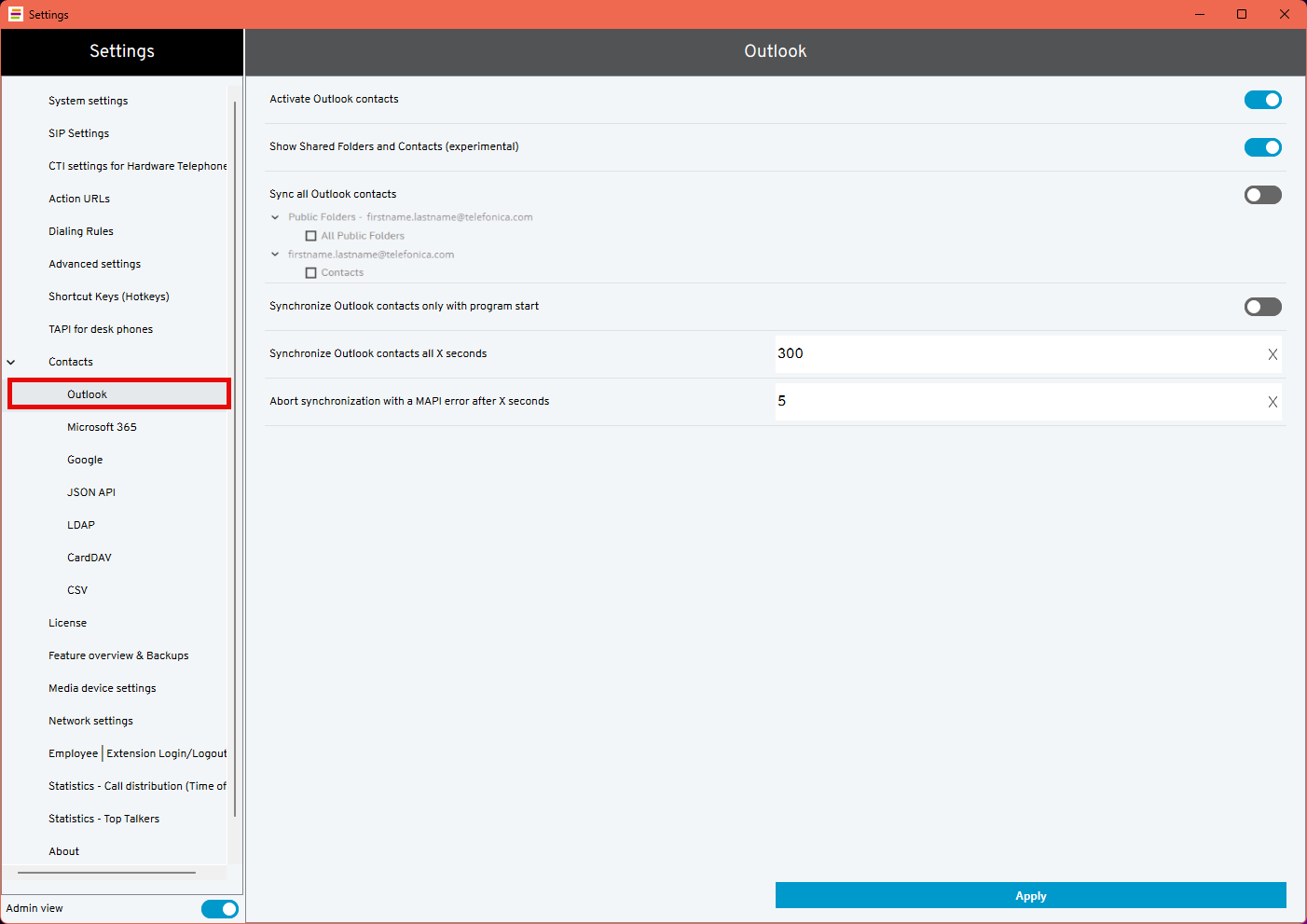Open Microsoft 365 contacts settings
1307x924 pixels.
(102, 427)
